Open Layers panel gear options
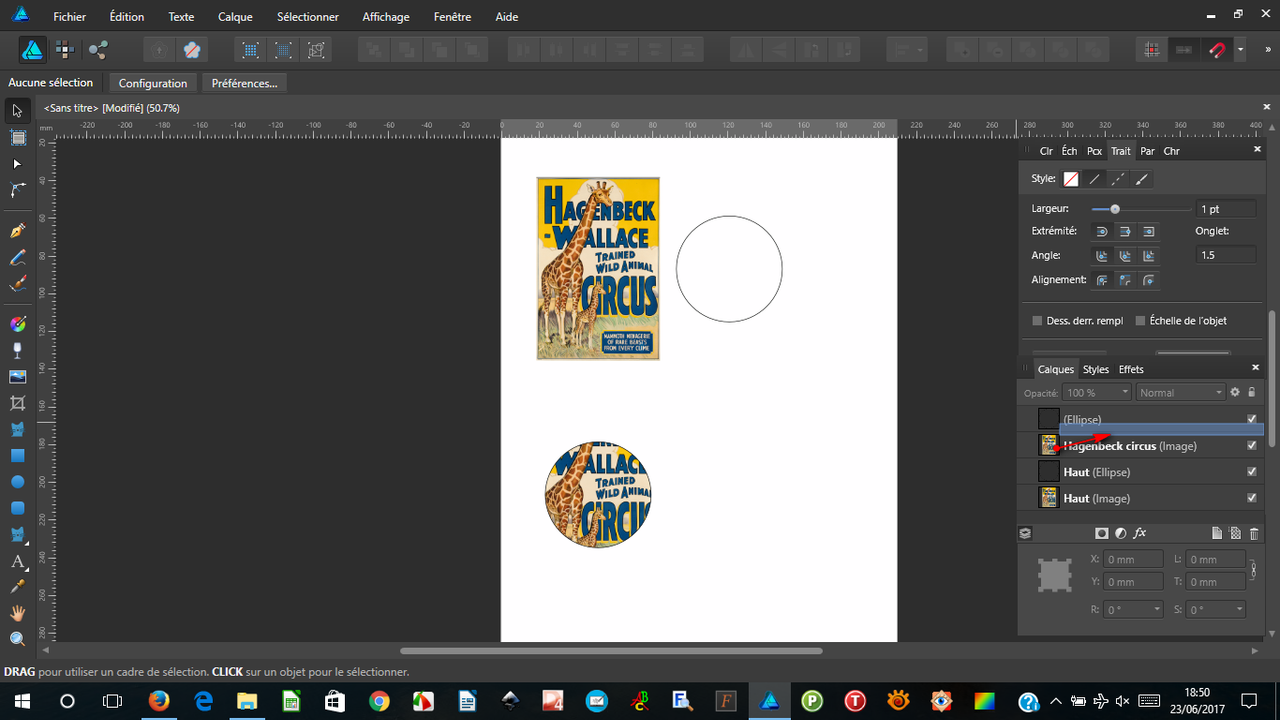The height and width of the screenshot is (720, 1280). (1235, 393)
